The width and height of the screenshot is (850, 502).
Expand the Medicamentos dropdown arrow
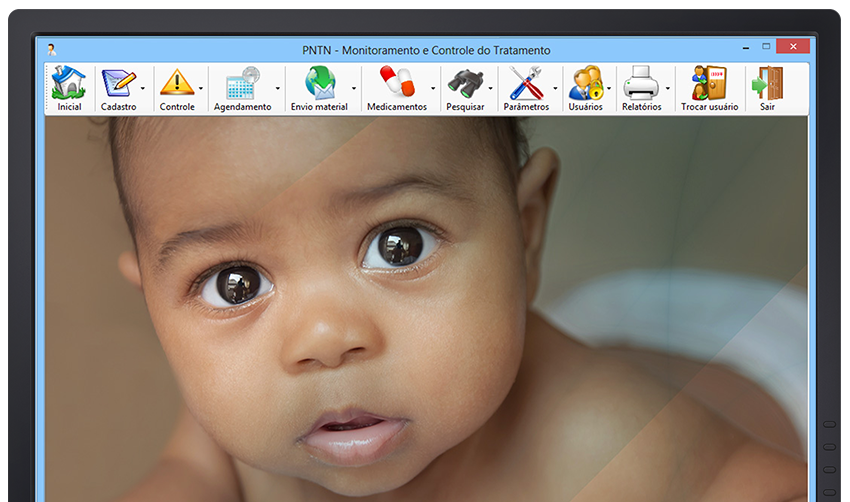coord(433,89)
